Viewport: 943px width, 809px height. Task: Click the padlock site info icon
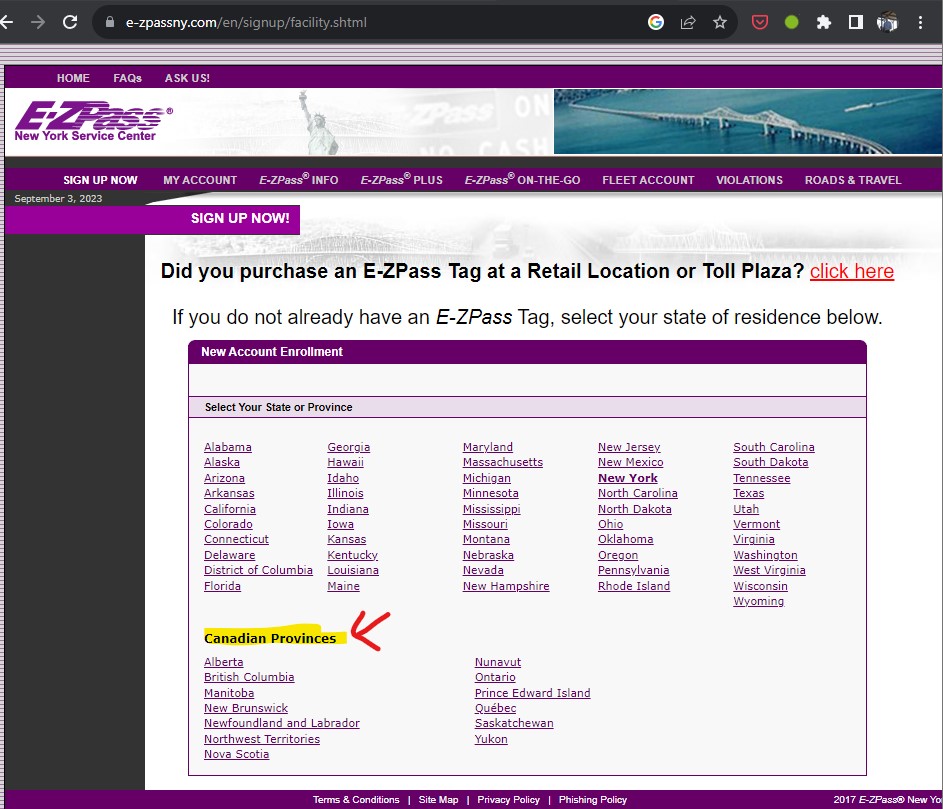(109, 22)
